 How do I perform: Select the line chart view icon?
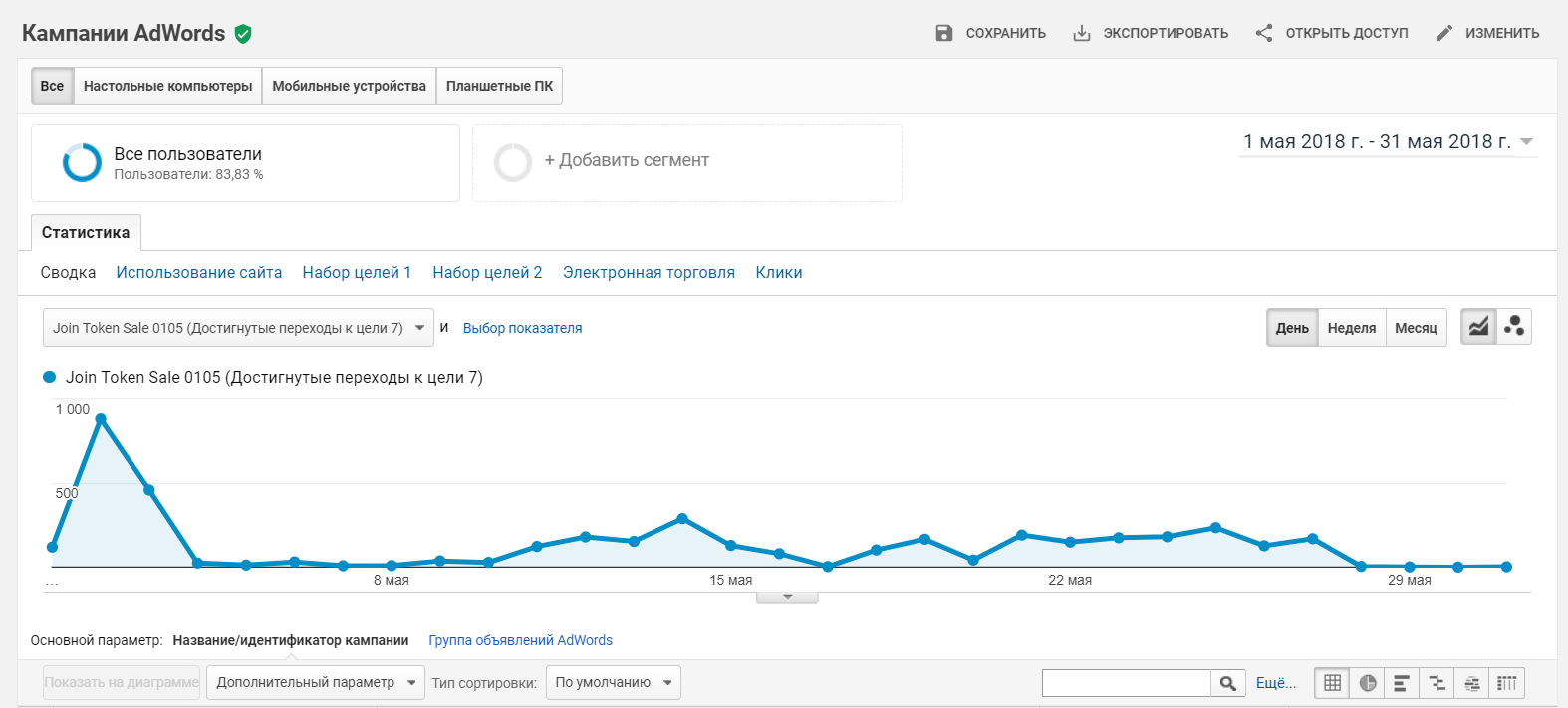[1478, 327]
